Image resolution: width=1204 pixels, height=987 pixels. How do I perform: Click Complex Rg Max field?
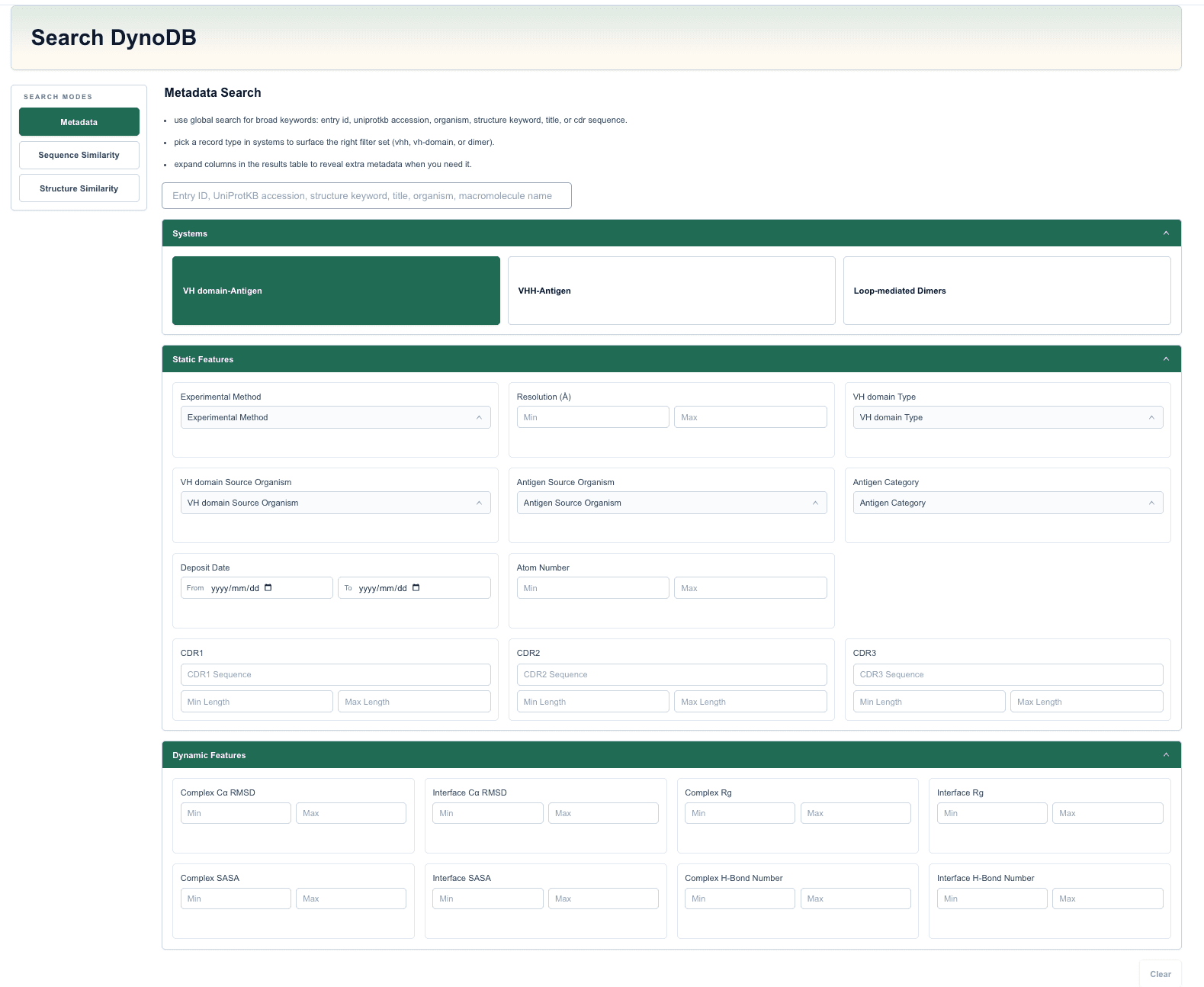click(856, 813)
